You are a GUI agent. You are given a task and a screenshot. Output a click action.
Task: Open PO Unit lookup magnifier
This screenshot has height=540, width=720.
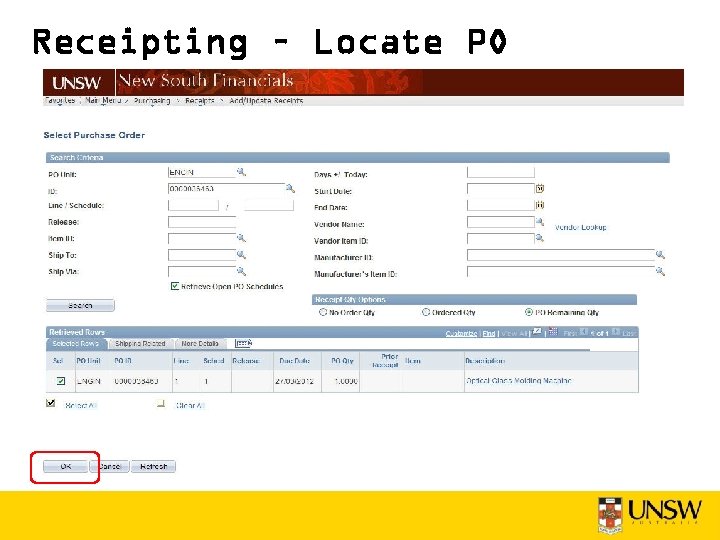click(241, 172)
